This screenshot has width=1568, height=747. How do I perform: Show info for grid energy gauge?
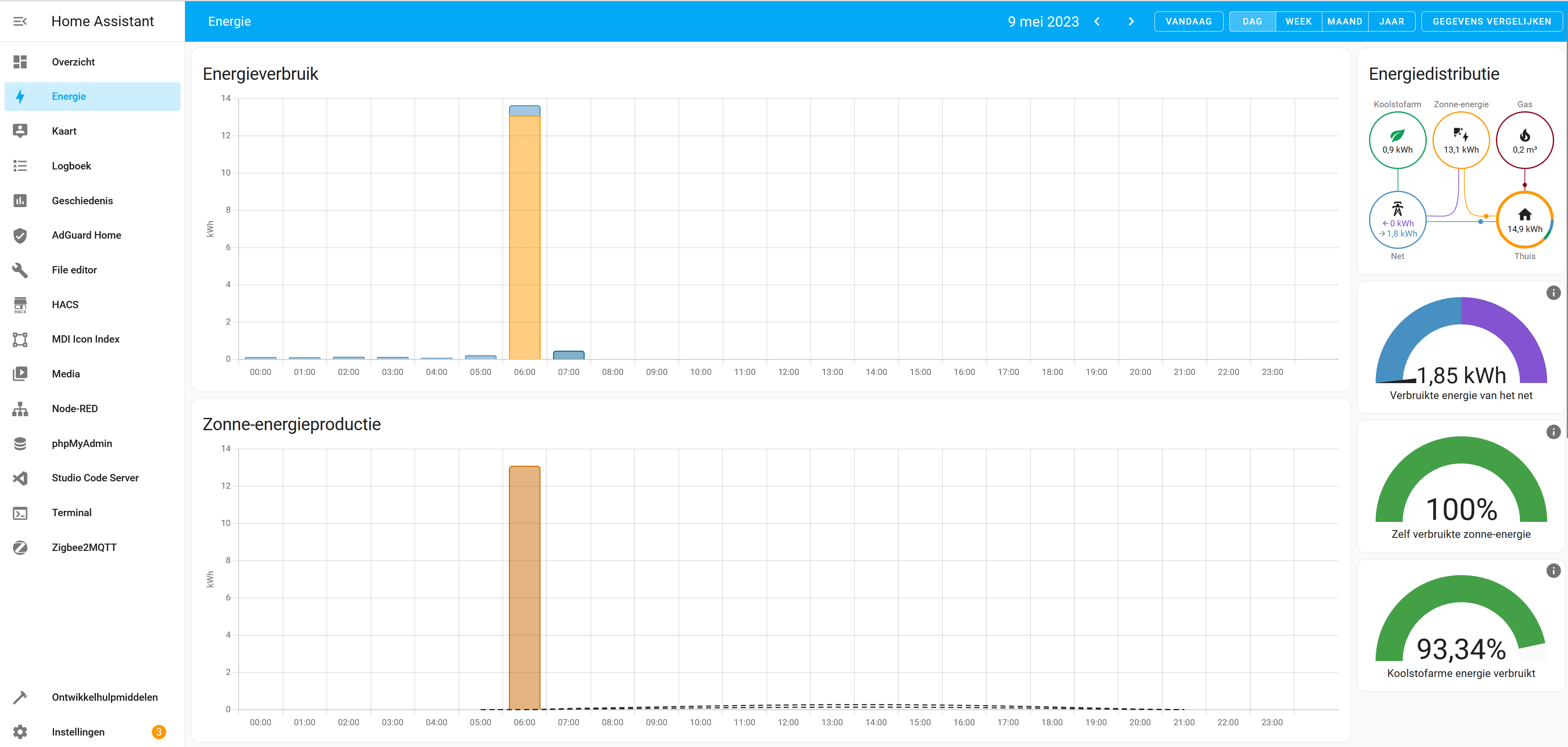pyautogui.click(x=1553, y=293)
